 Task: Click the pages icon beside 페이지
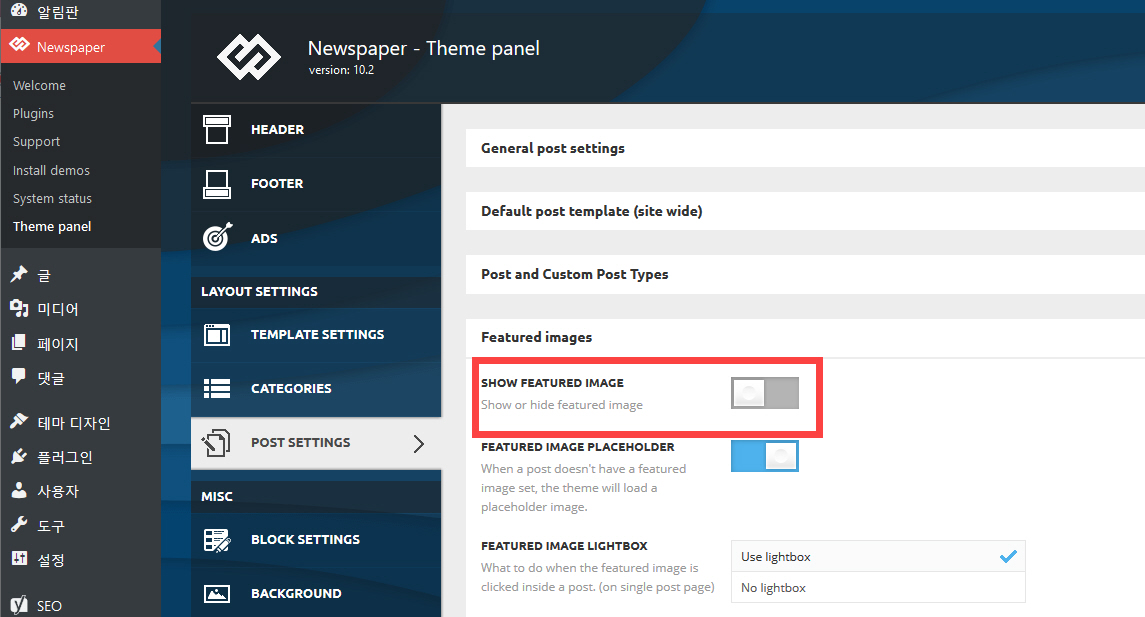[19, 342]
